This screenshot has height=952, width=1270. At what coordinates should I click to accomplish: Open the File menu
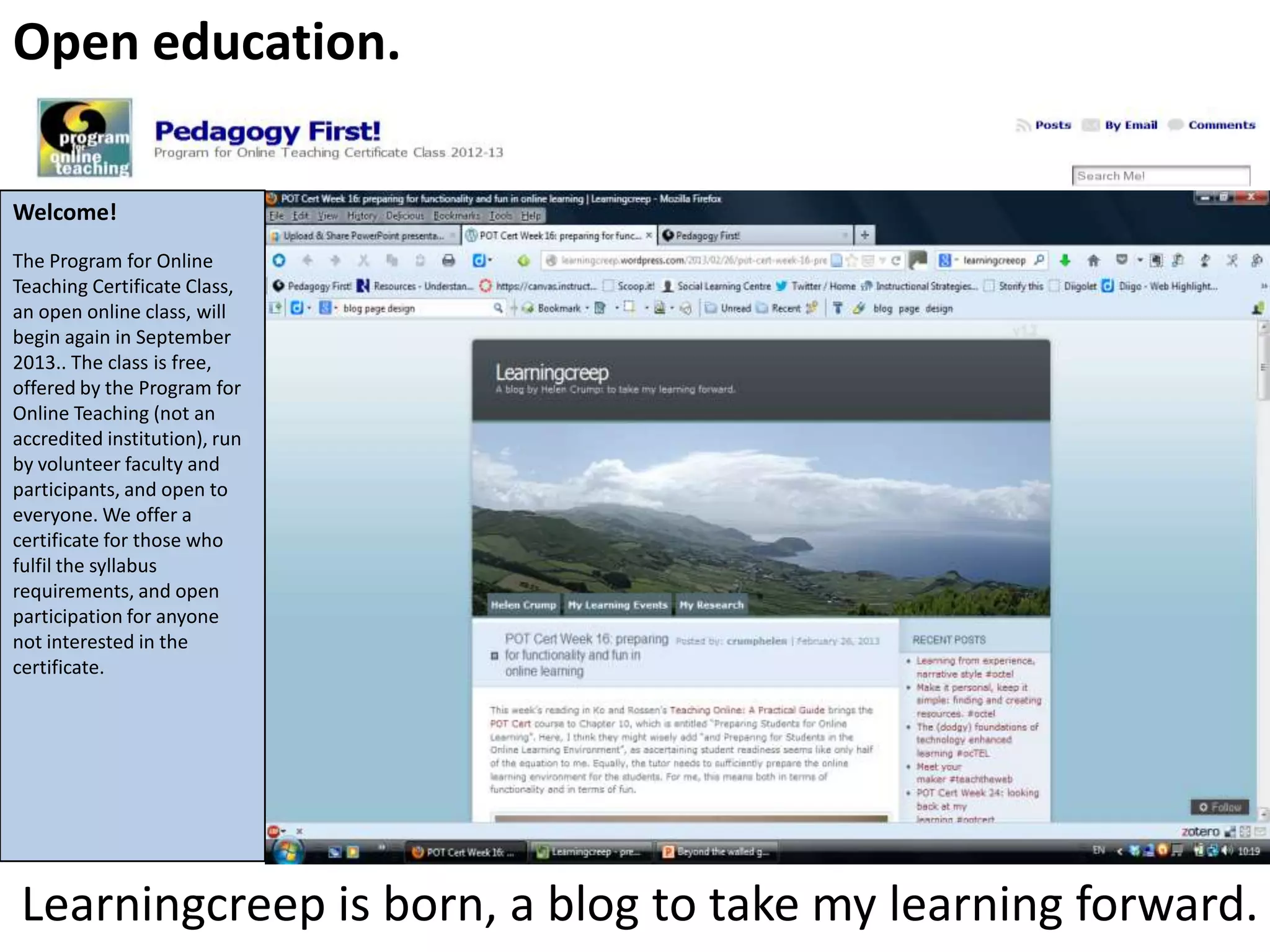[x=277, y=216]
